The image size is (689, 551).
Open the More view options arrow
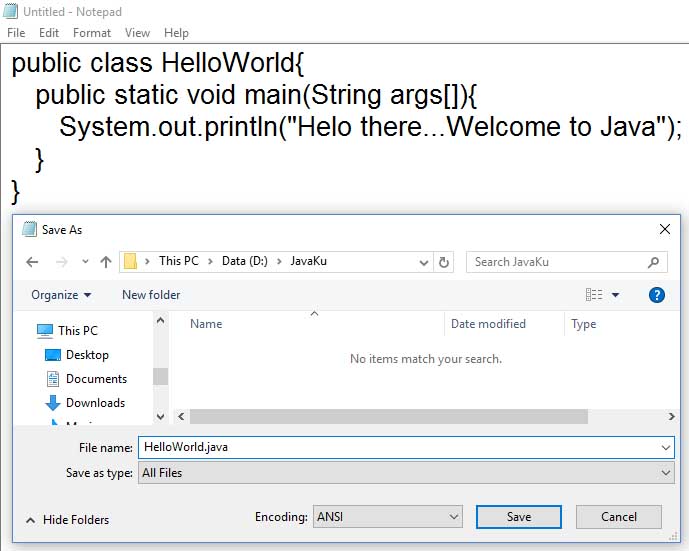(616, 295)
